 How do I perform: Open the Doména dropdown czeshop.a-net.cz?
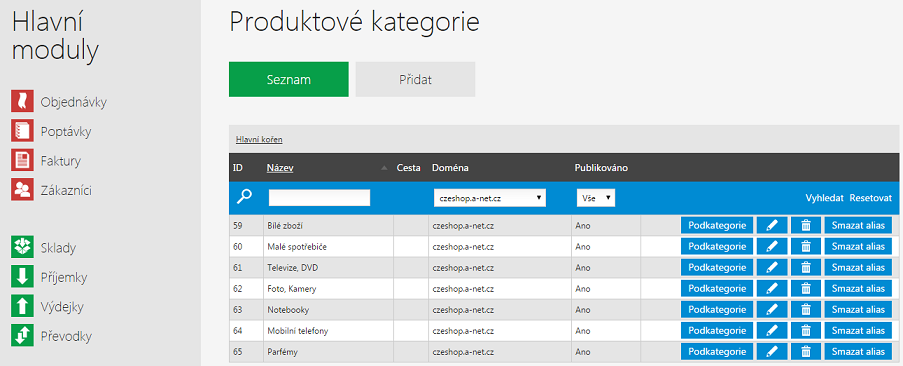pyautogui.click(x=490, y=197)
